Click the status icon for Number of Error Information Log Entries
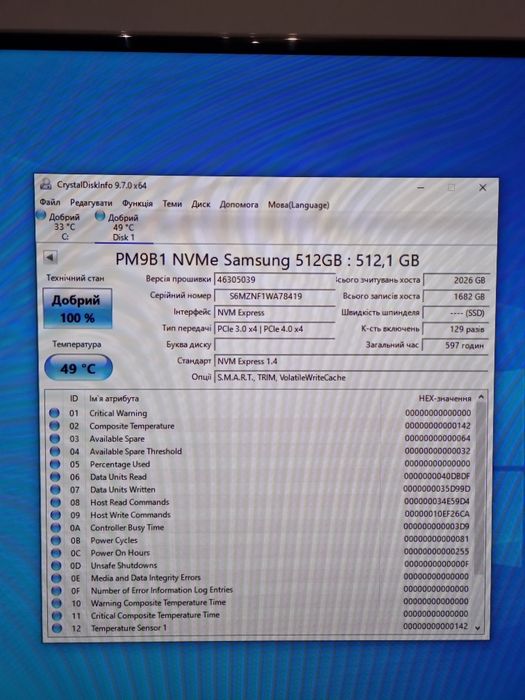 click(x=57, y=591)
